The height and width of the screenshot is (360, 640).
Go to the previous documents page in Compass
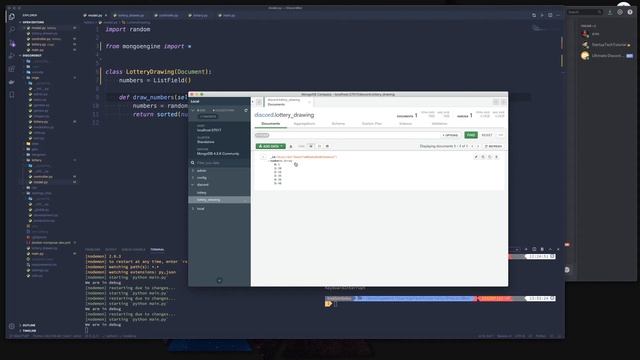(472, 146)
